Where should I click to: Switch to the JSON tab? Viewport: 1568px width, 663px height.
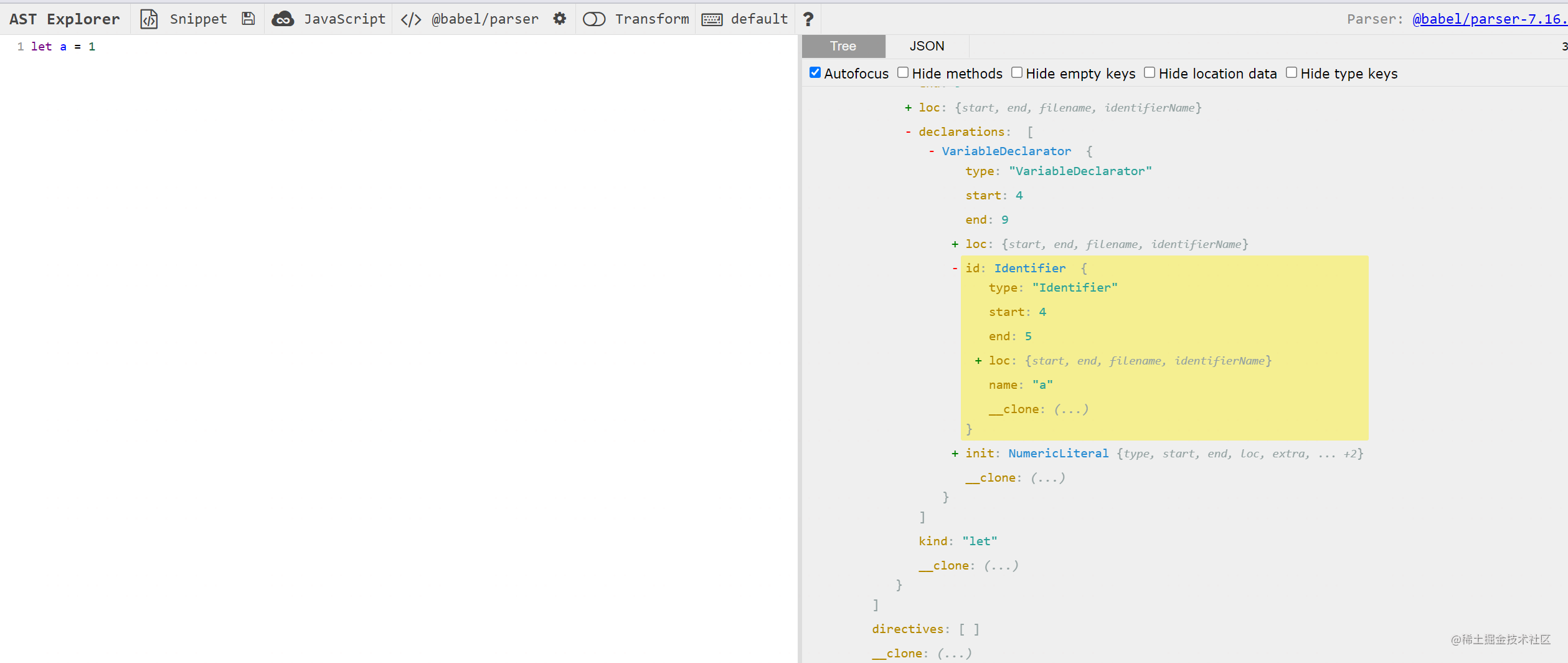click(x=927, y=46)
